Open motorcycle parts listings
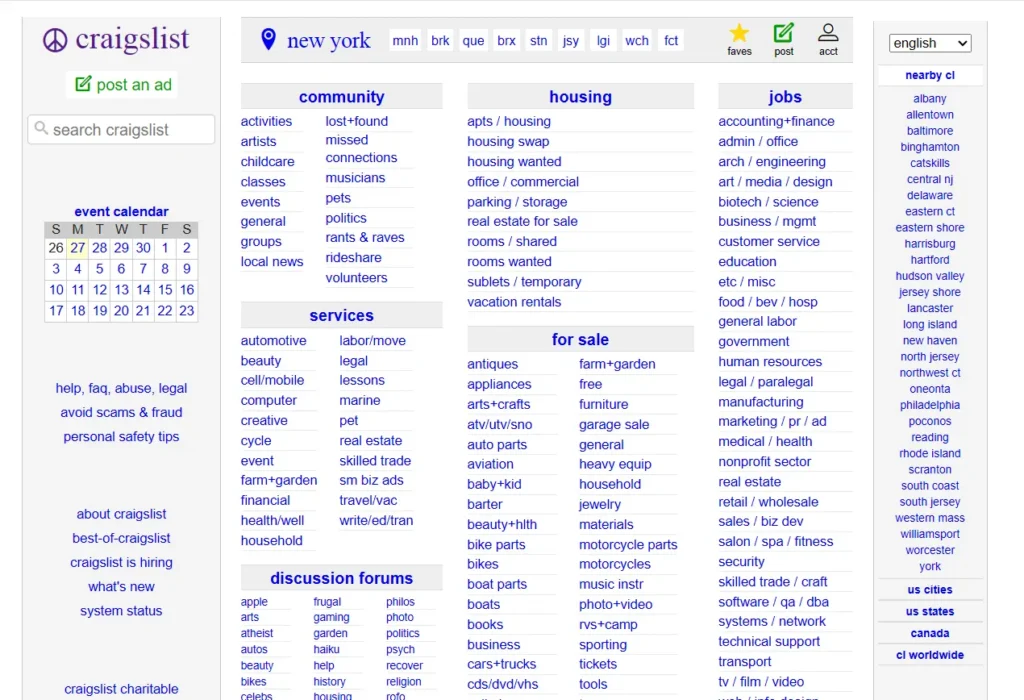Image resolution: width=1024 pixels, height=700 pixels. click(628, 545)
